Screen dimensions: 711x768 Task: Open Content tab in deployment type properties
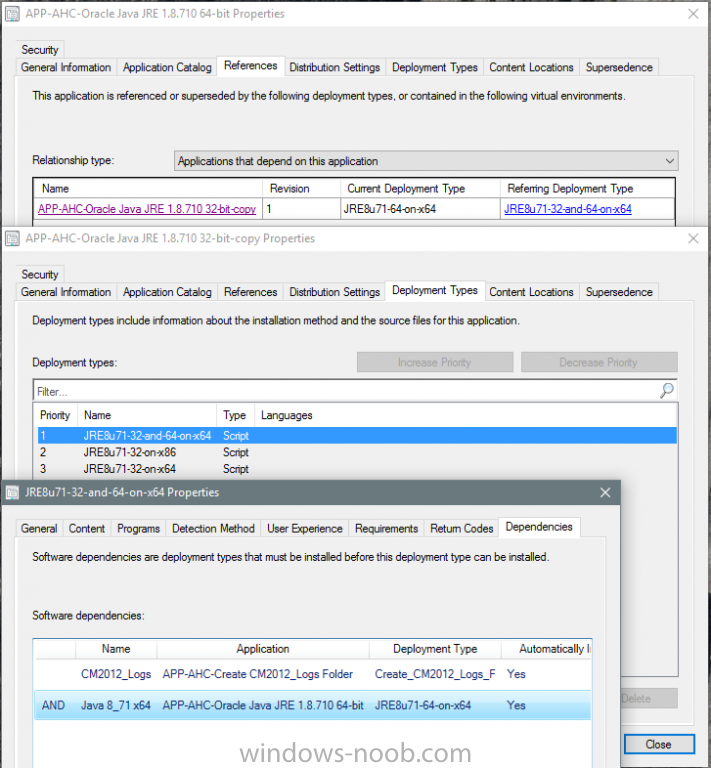point(87,528)
